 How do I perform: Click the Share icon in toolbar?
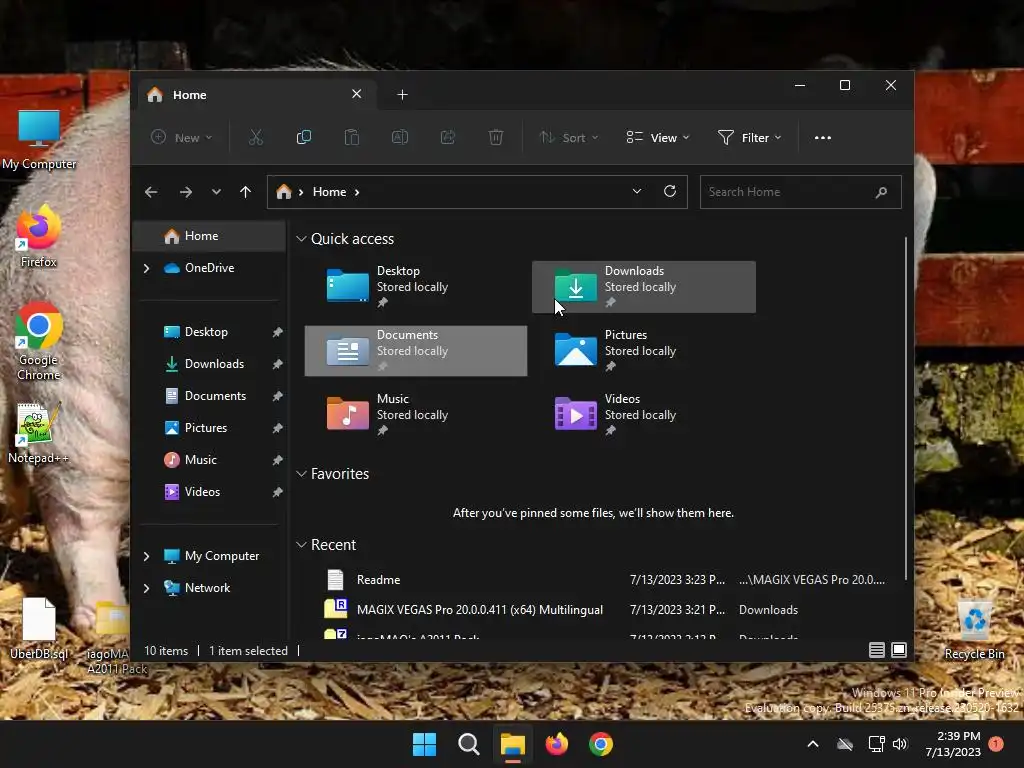point(448,137)
